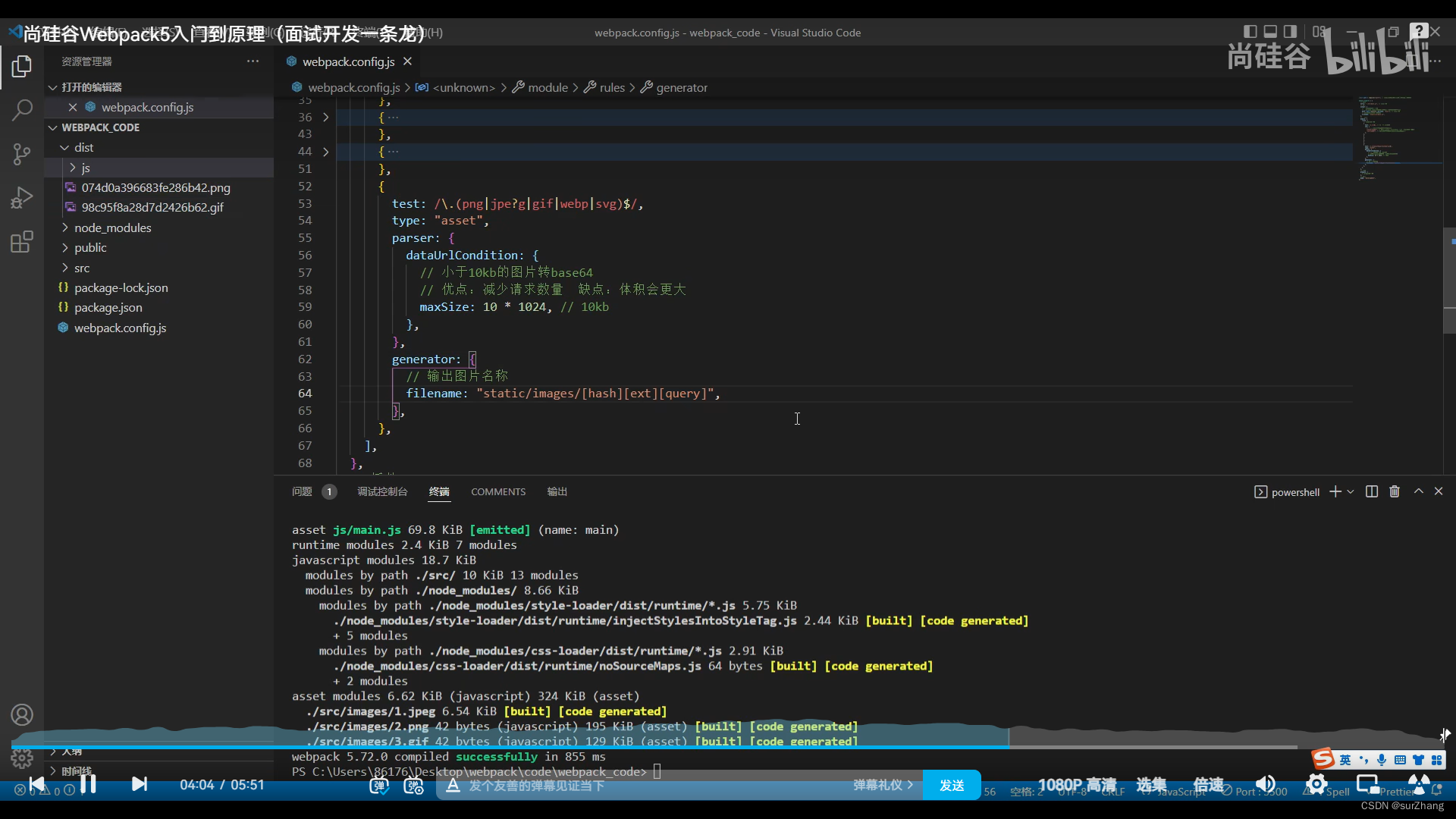Image resolution: width=1456 pixels, height=819 pixels.
Task: Open danmaku settings icon
Action: [414, 786]
